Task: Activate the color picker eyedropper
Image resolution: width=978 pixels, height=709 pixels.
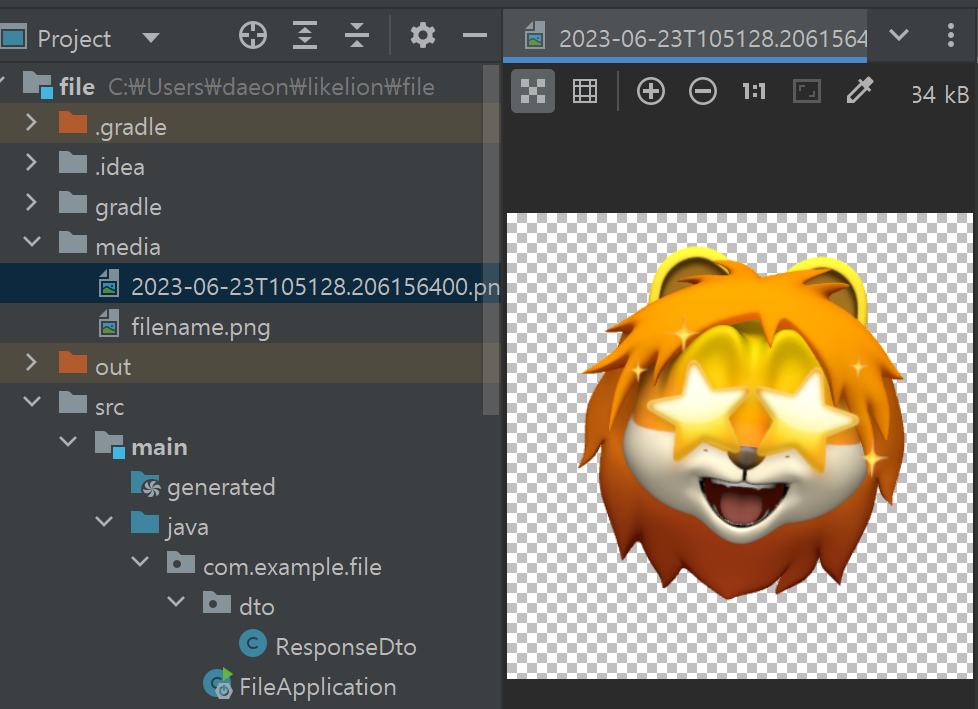Action: pyautogui.click(x=859, y=91)
